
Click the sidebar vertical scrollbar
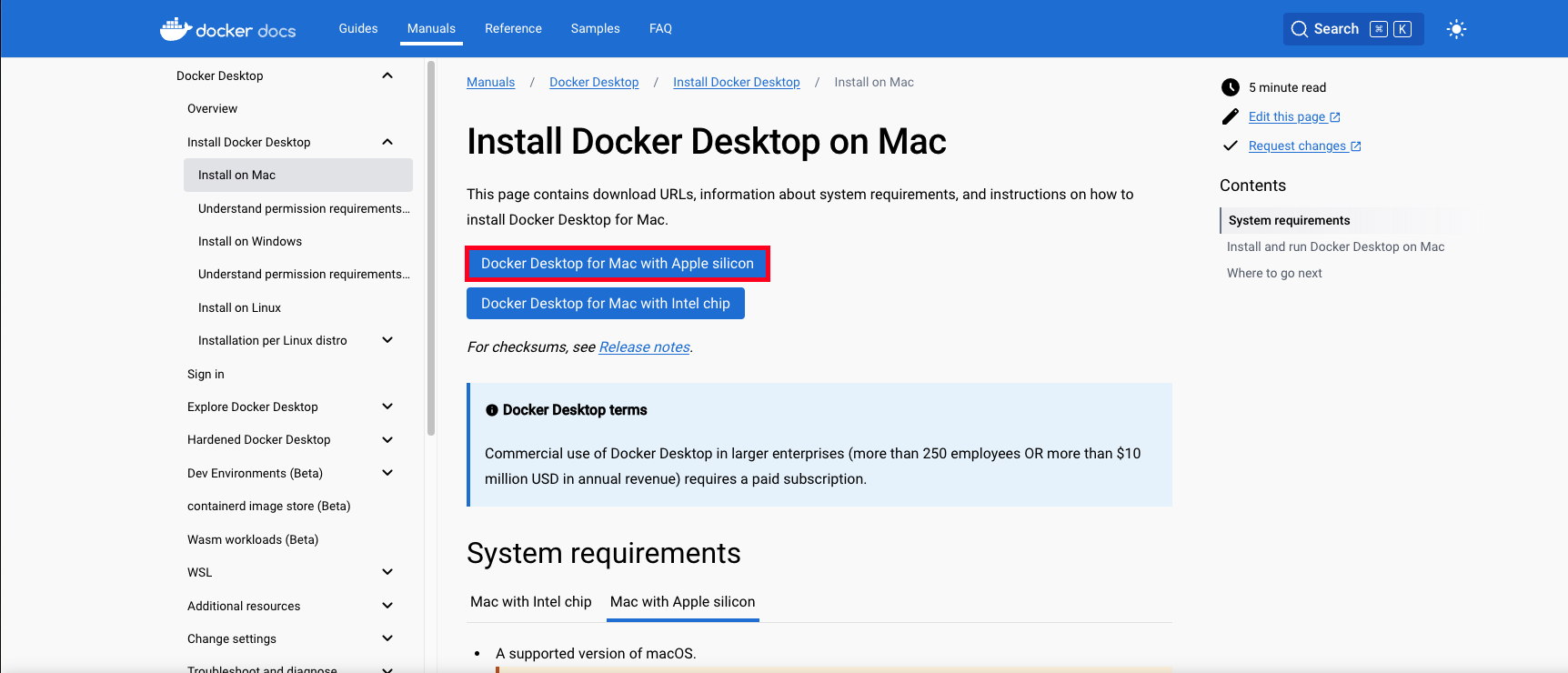pos(431,248)
